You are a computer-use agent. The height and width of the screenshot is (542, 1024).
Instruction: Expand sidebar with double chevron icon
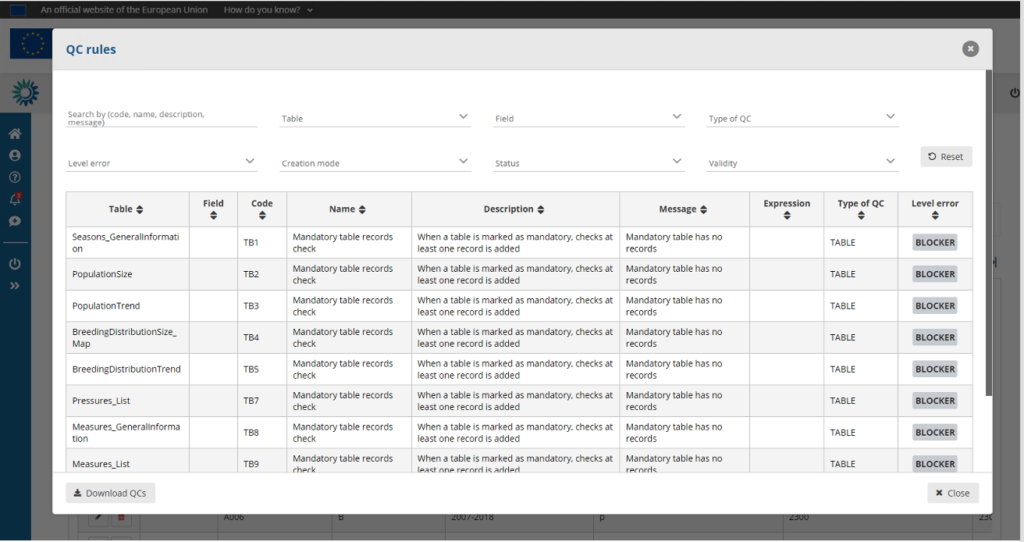pyautogui.click(x=15, y=286)
